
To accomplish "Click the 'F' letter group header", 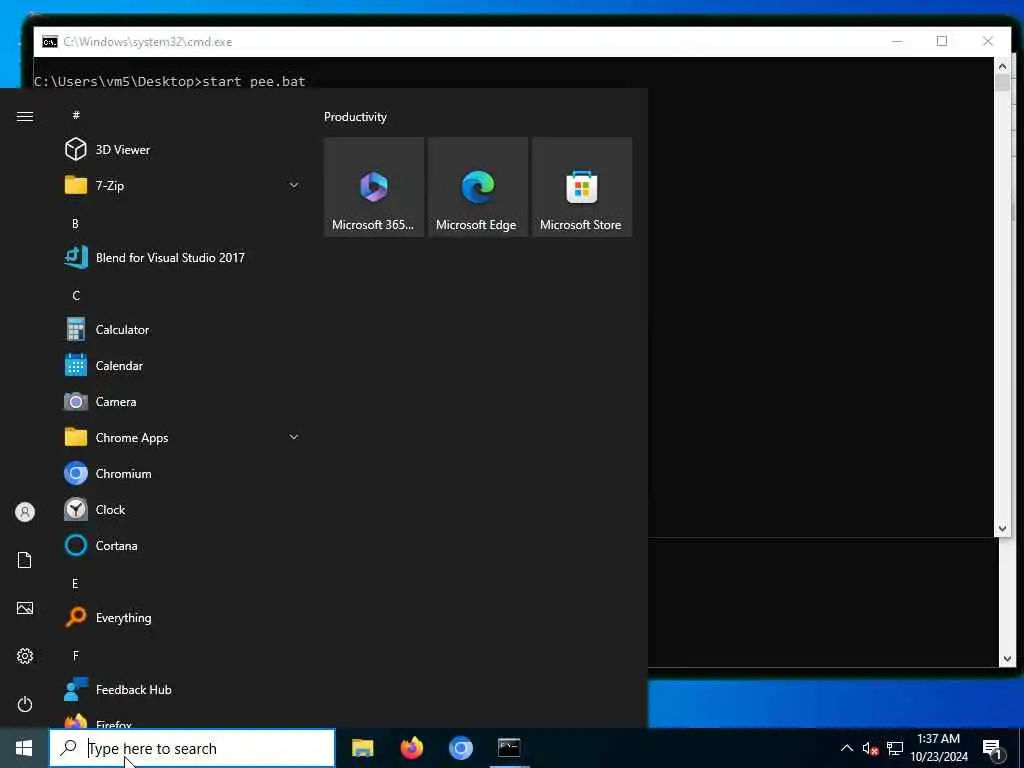I will (x=76, y=655).
